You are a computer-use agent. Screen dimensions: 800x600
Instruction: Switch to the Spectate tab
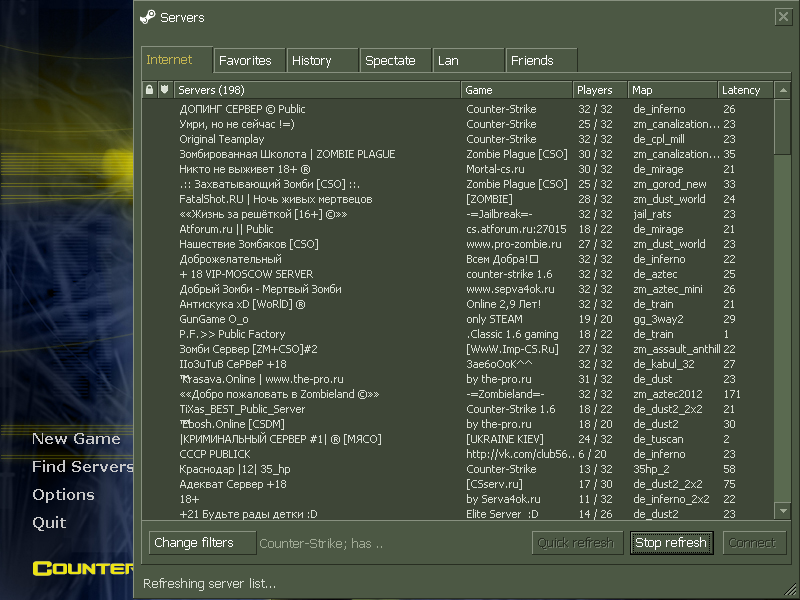(x=395, y=61)
